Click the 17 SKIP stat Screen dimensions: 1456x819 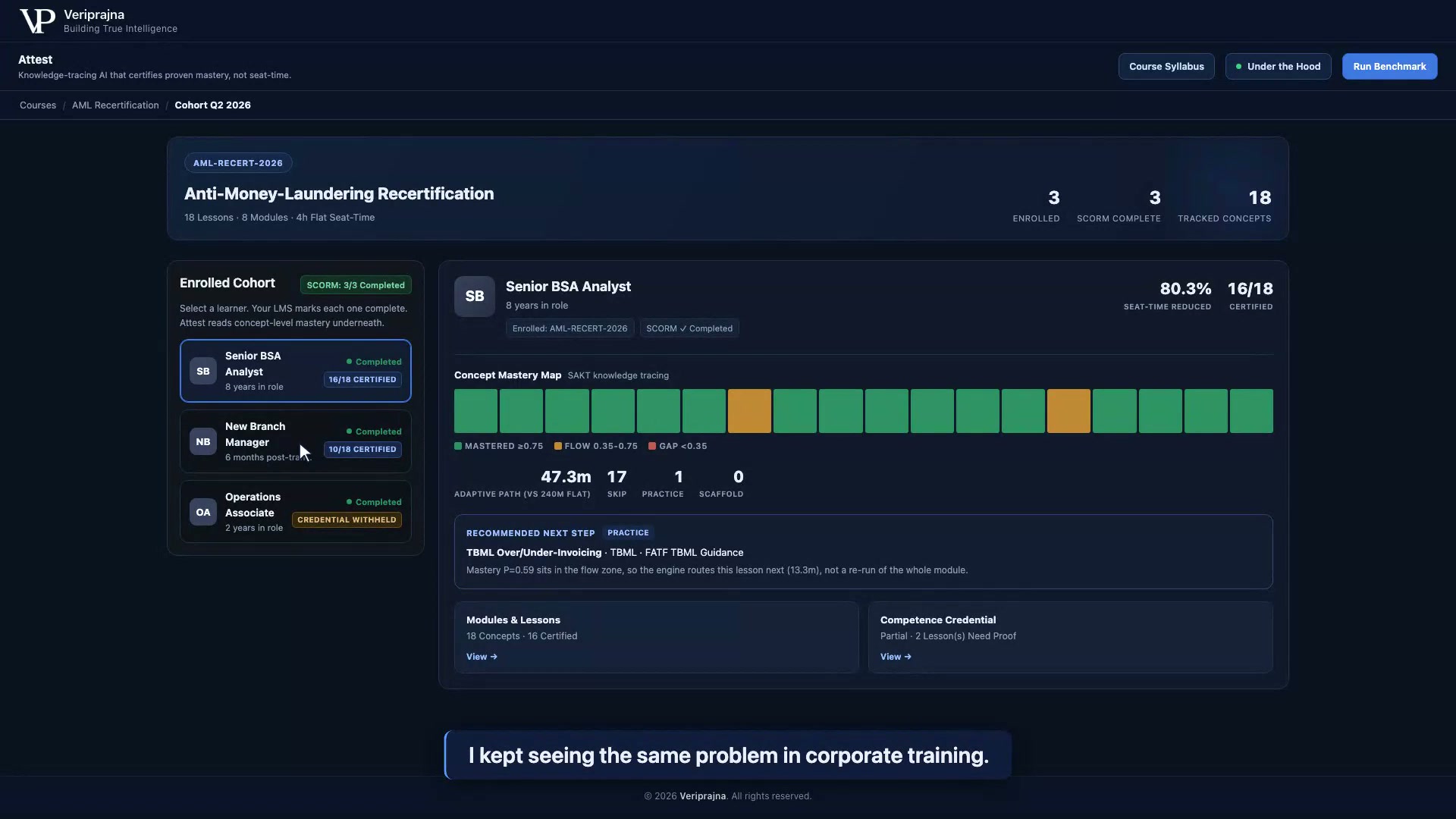[617, 483]
